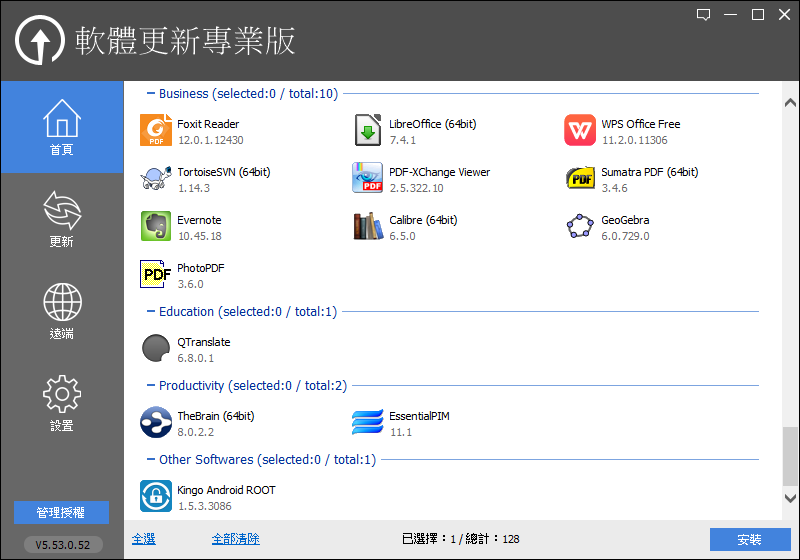800x560 pixels.
Task: Open the feedback chat bubble icon
Action: pyautogui.click(x=704, y=15)
